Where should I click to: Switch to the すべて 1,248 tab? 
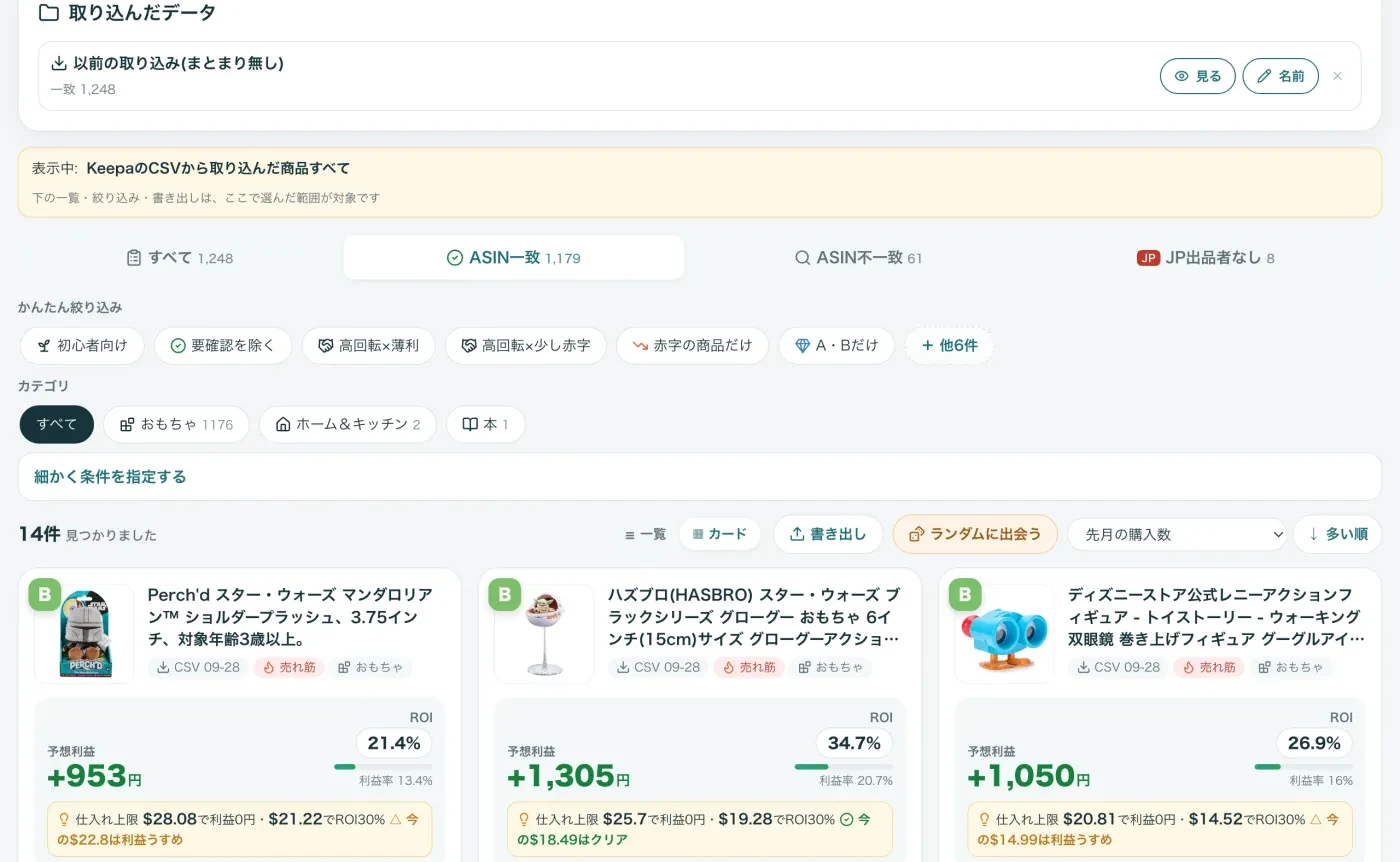tap(180, 258)
